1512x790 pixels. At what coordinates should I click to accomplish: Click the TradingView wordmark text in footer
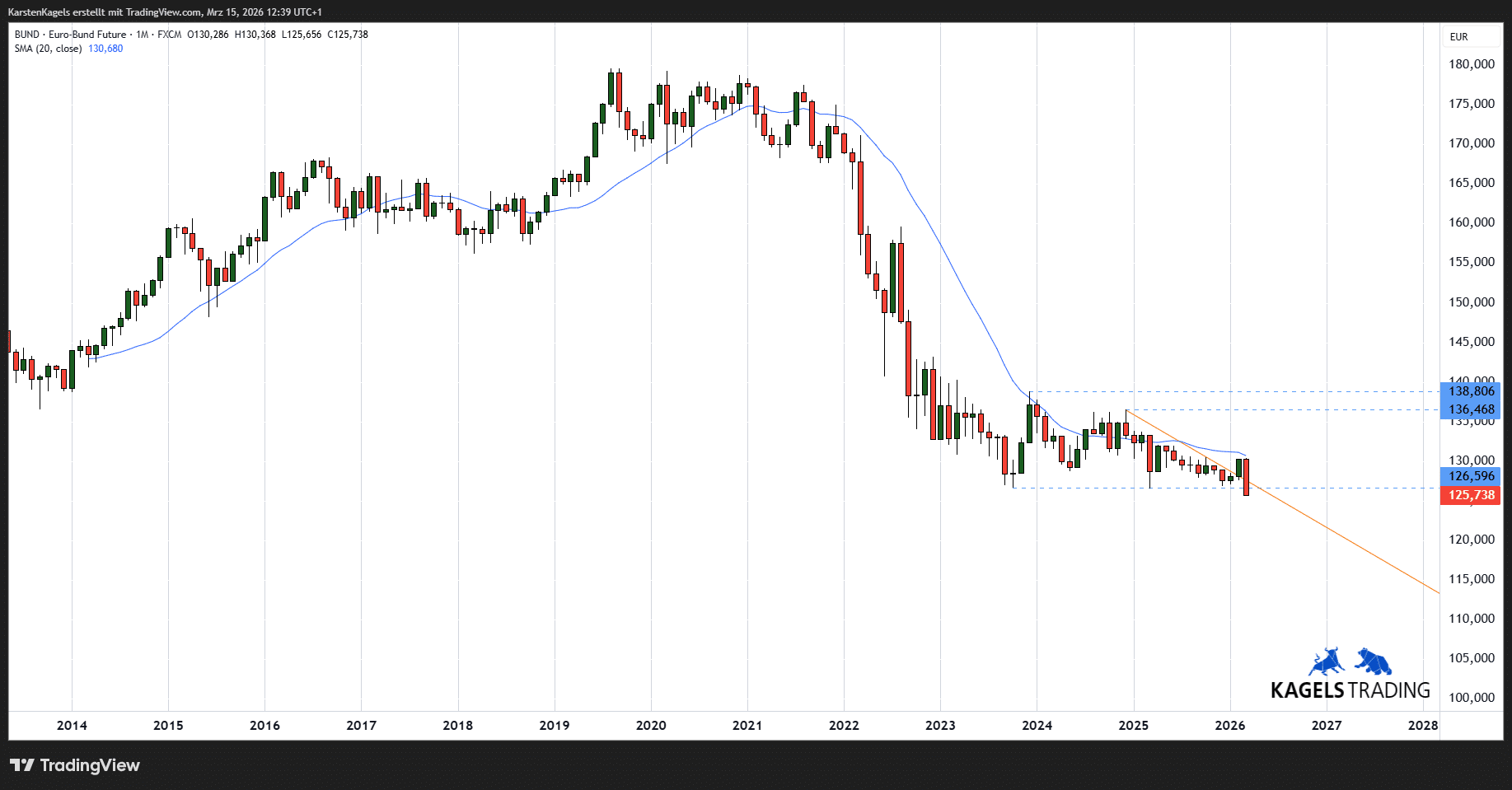(x=90, y=765)
